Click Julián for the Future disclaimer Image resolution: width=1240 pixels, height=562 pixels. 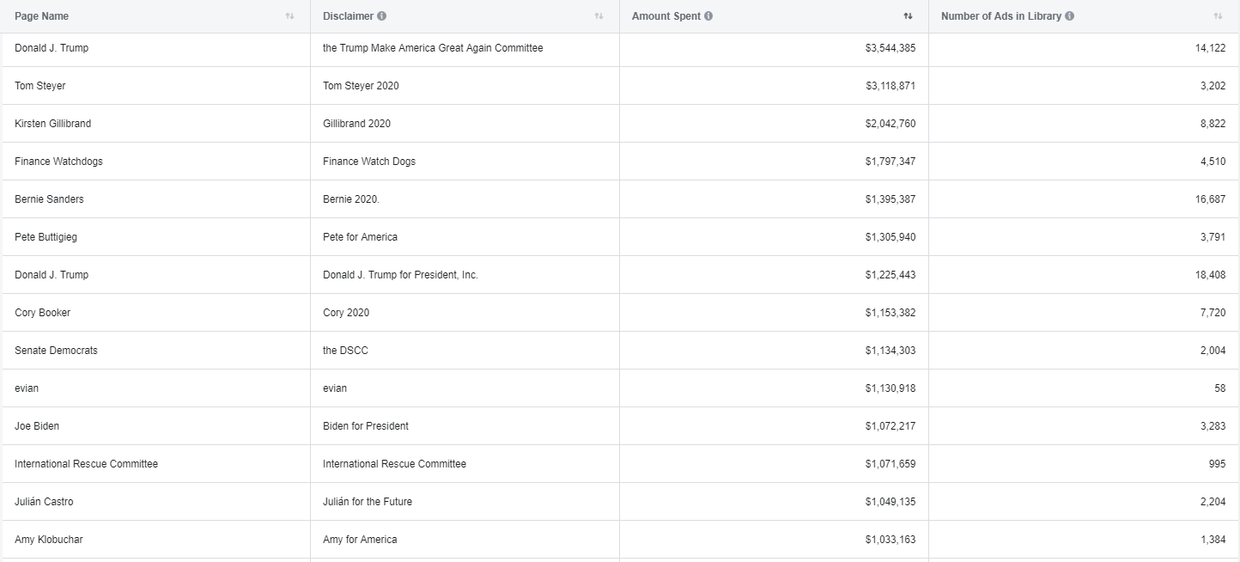(x=367, y=502)
